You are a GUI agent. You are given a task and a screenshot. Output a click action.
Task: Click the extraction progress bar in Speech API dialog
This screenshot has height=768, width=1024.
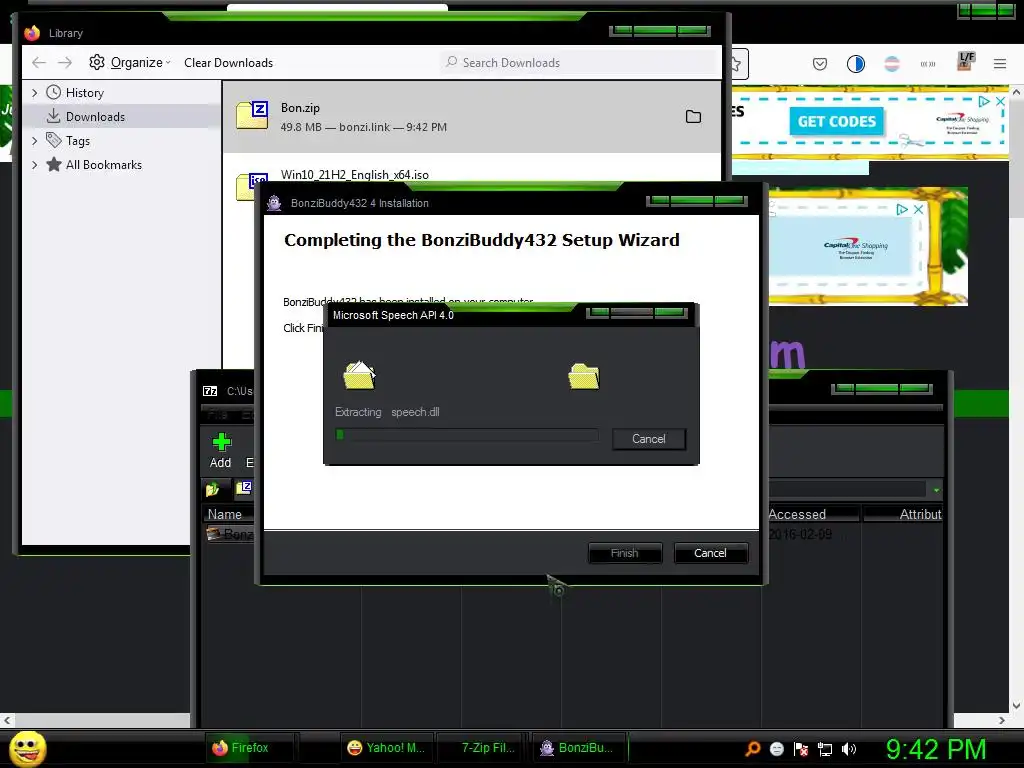[x=466, y=435]
